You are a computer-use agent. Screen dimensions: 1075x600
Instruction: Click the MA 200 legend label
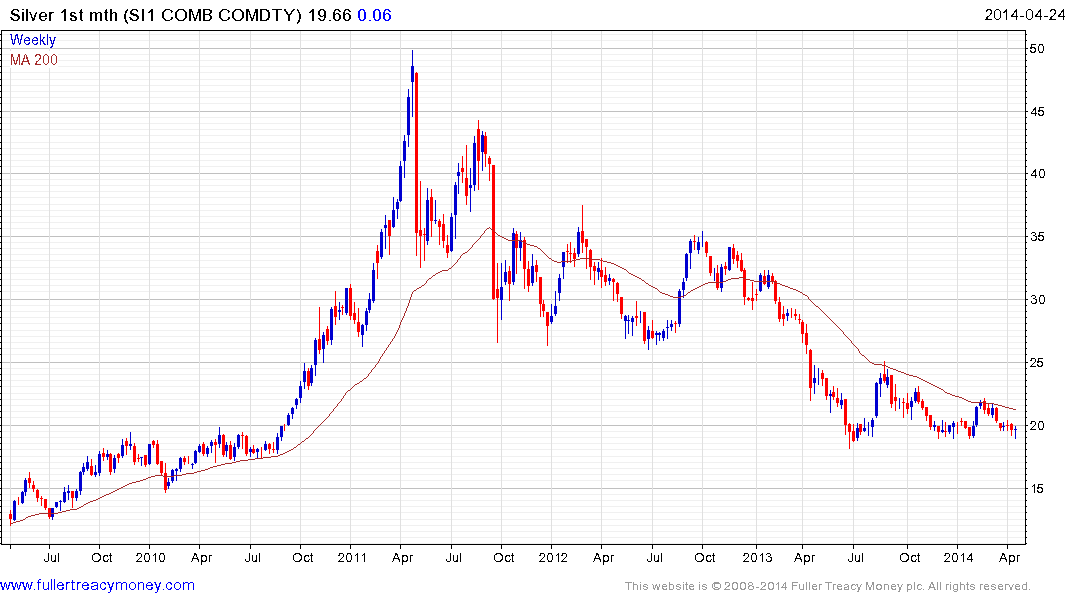tap(34, 60)
